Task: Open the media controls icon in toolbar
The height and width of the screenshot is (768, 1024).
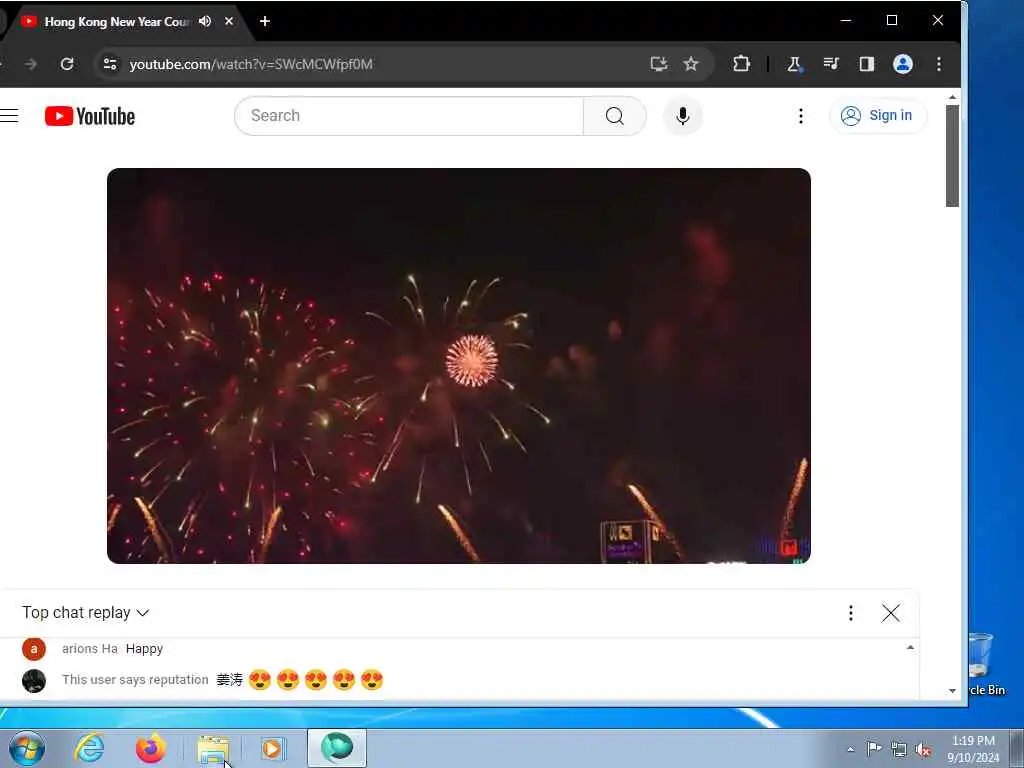Action: [x=831, y=64]
